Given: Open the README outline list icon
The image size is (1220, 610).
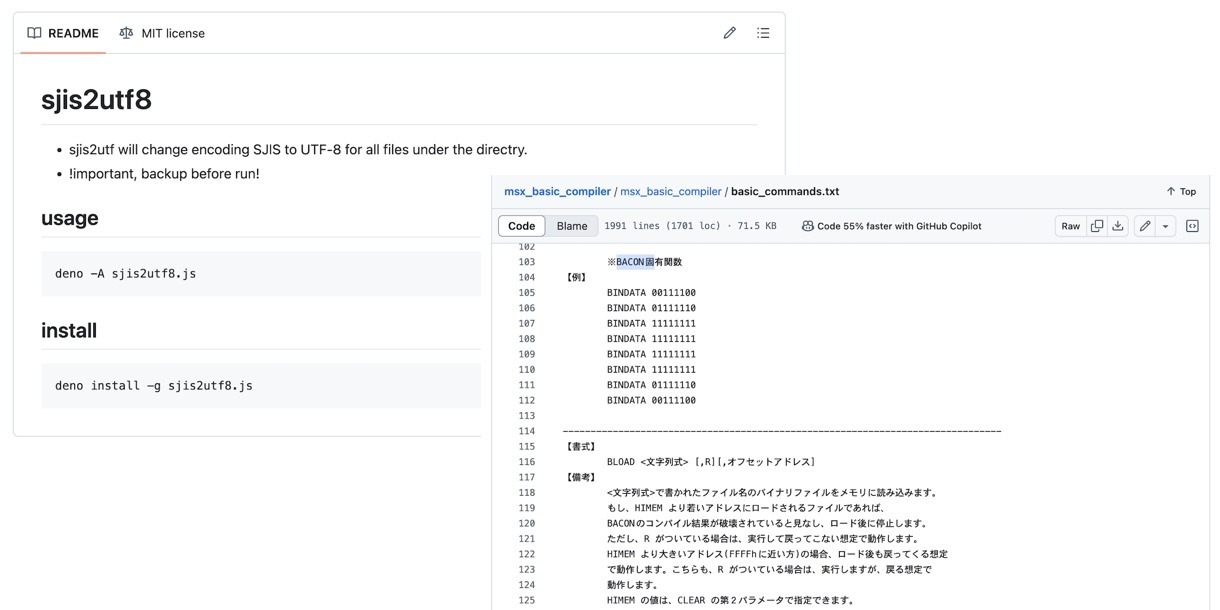Looking at the screenshot, I should pyautogui.click(x=763, y=33).
